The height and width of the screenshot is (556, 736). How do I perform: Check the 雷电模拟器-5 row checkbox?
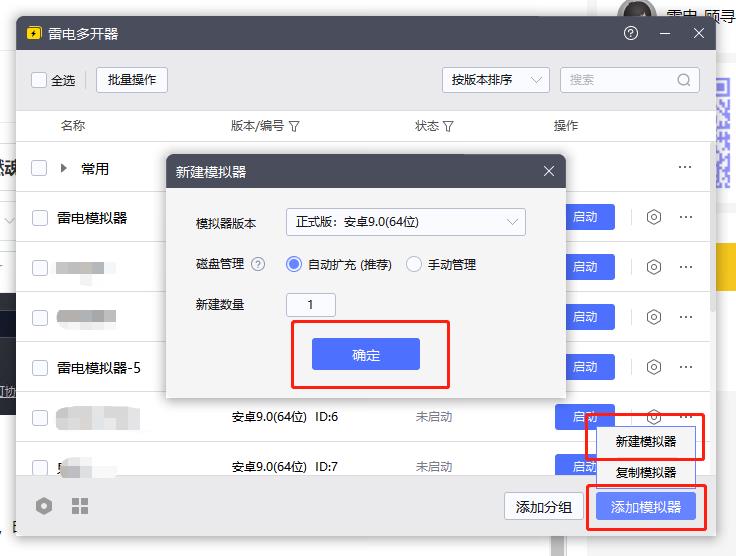pyautogui.click(x=40, y=367)
